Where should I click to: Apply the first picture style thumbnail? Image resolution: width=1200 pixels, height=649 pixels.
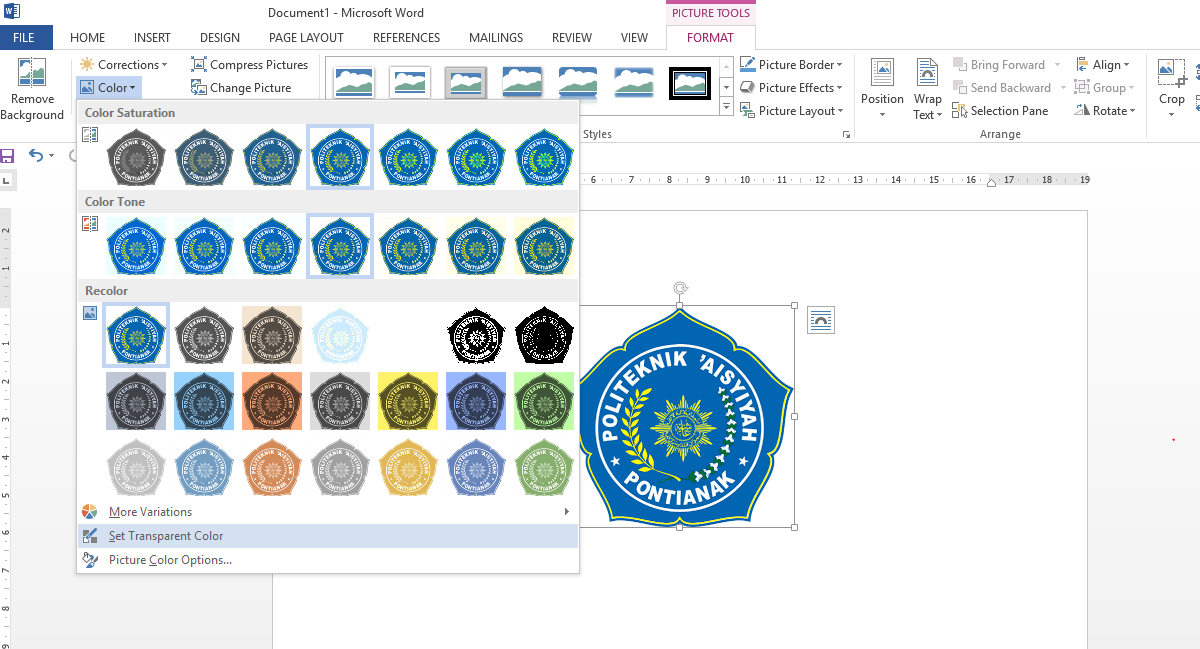click(354, 82)
